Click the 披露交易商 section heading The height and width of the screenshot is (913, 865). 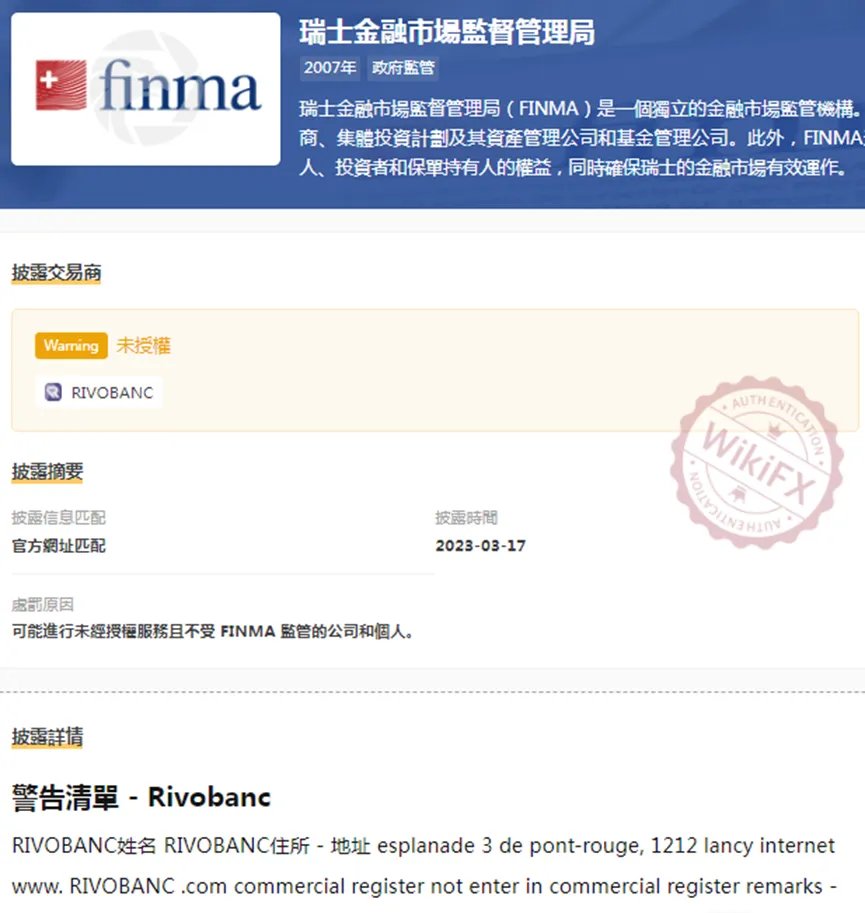pos(56,273)
